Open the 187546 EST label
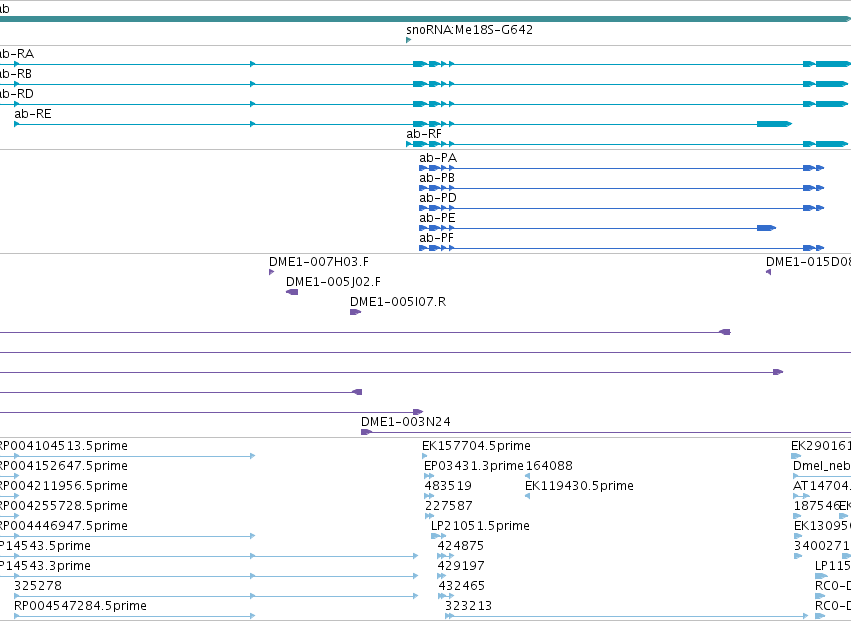Screen dimensions: 851x621 tap(816, 506)
